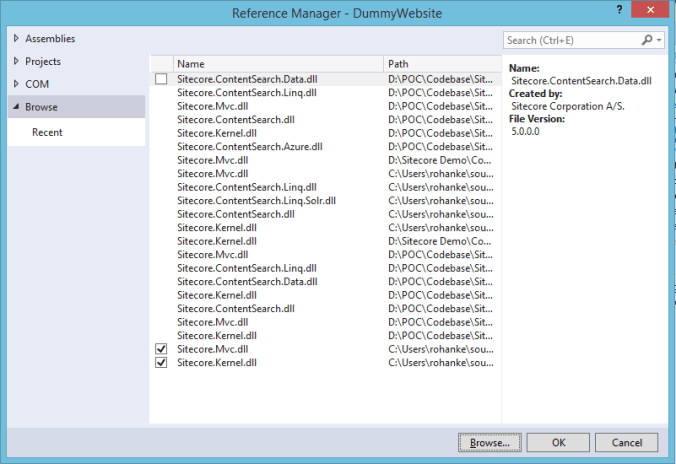Expand the Projects category
The image size is (676, 464).
click(15, 62)
